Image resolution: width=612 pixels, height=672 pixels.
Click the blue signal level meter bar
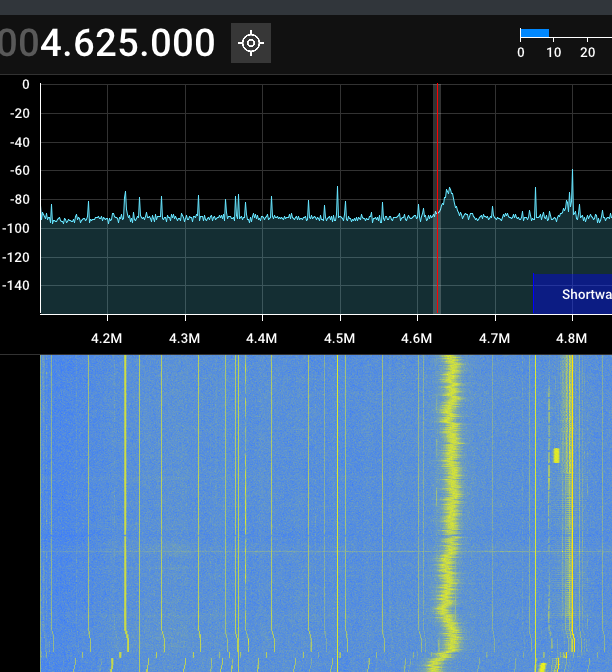click(x=534, y=33)
